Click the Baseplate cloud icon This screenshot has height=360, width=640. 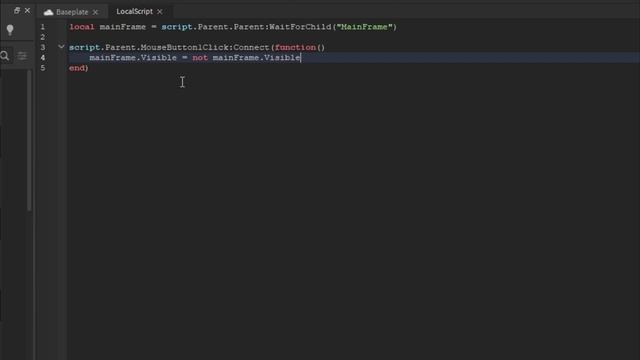click(x=49, y=12)
